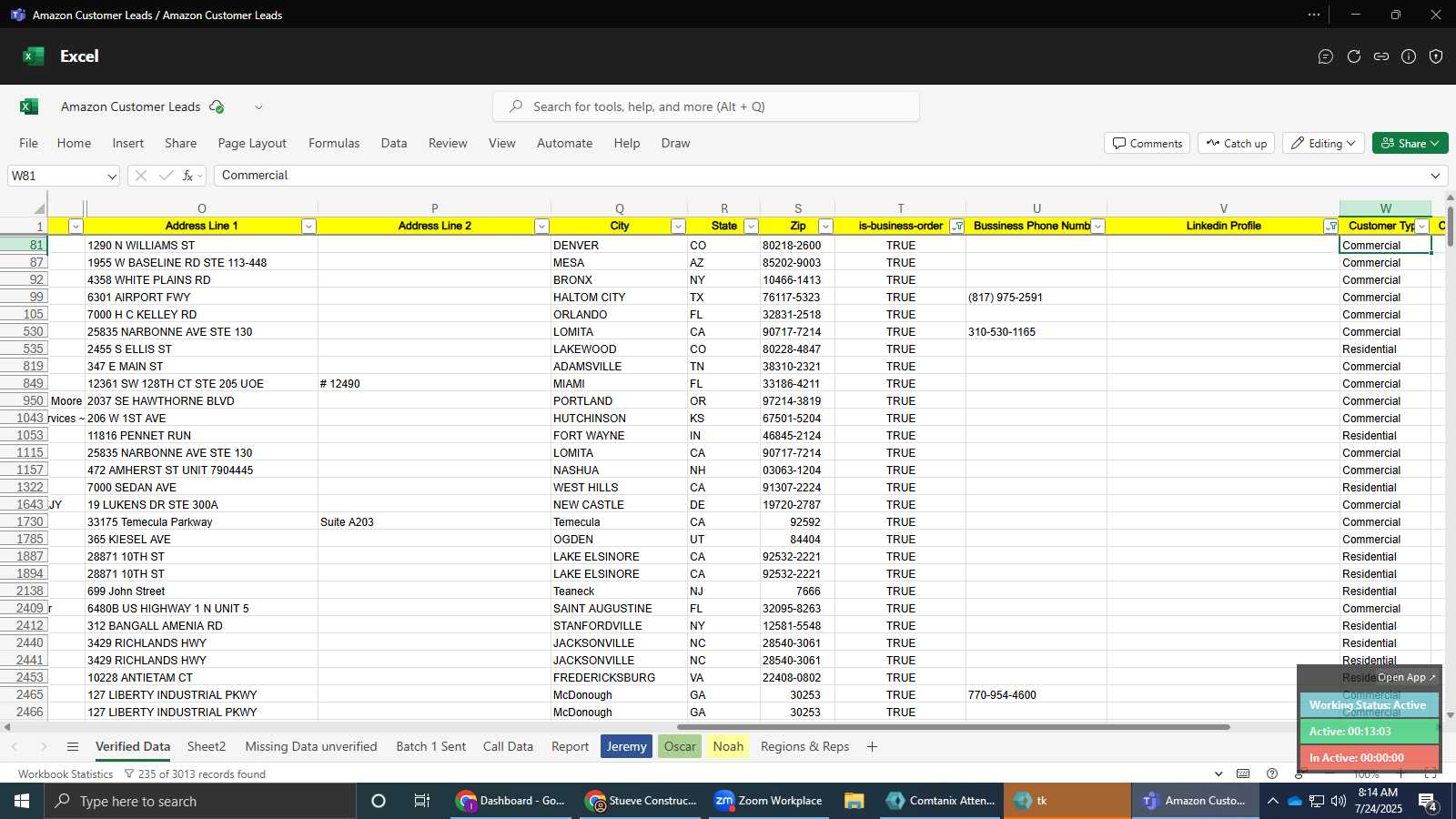Viewport: 1456px width, 819px height.
Task: Click the next sheet navigation arrow
Action: click(44, 746)
